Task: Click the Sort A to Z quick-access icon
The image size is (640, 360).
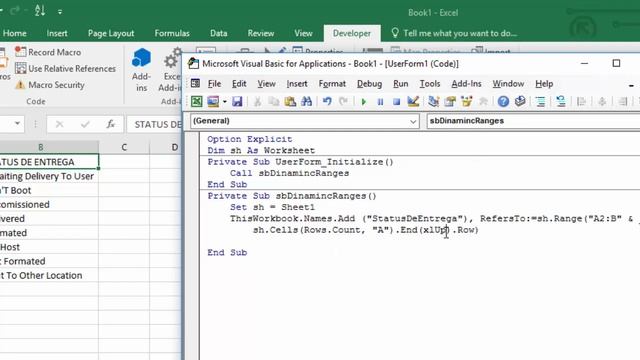Action: coord(40,11)
